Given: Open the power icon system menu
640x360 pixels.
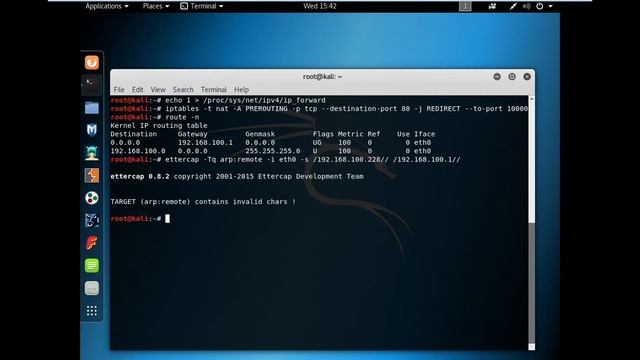Looking at the screenshot, I should click(540, 6).
